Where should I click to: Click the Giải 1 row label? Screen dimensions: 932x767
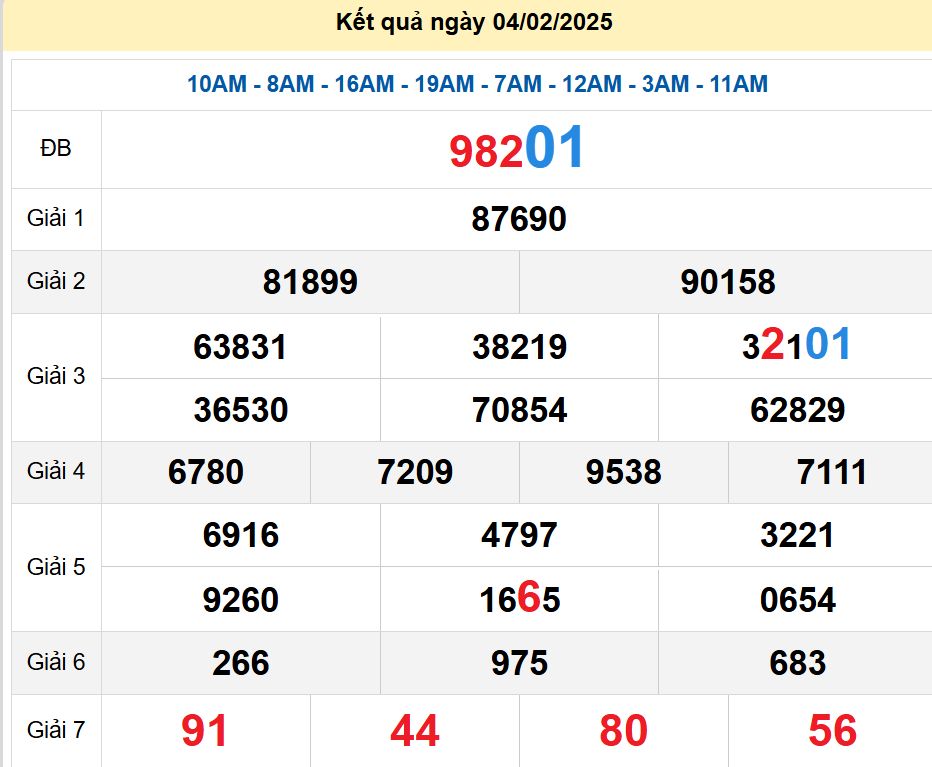[56, 220]
